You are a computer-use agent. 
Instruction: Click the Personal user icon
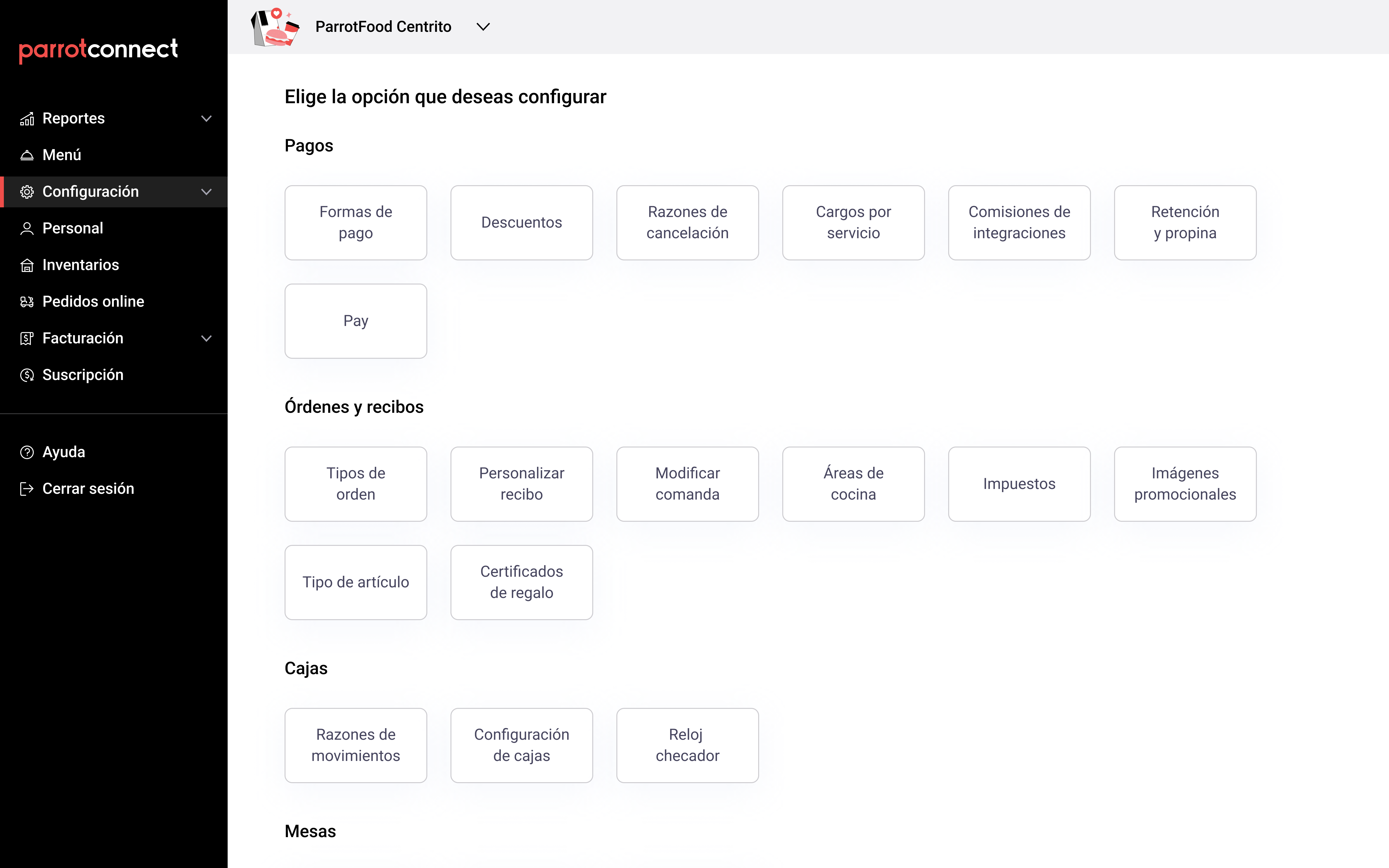click(27, 229)
